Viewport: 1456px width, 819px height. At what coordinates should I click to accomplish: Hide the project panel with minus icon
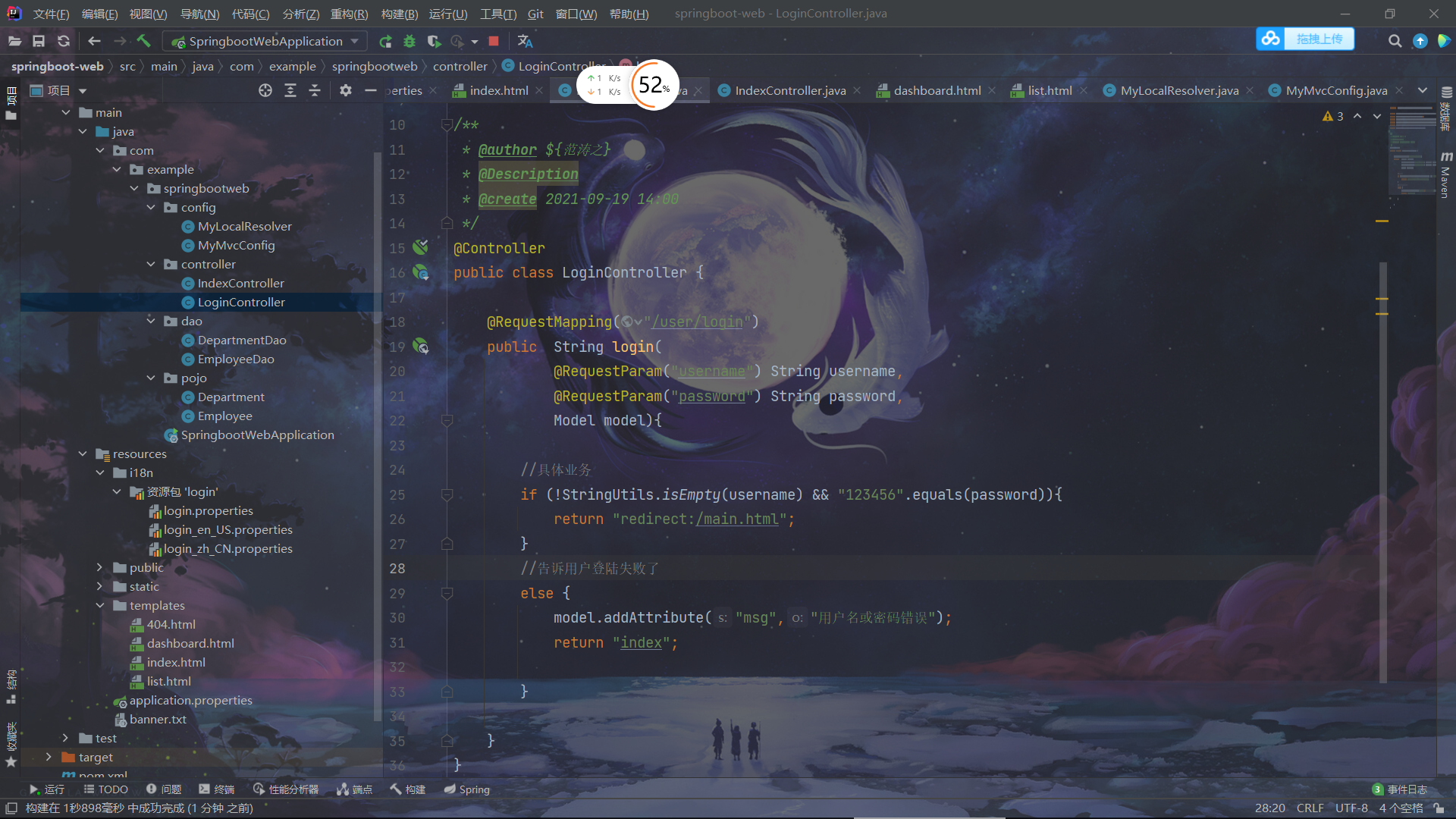(370, 90)
